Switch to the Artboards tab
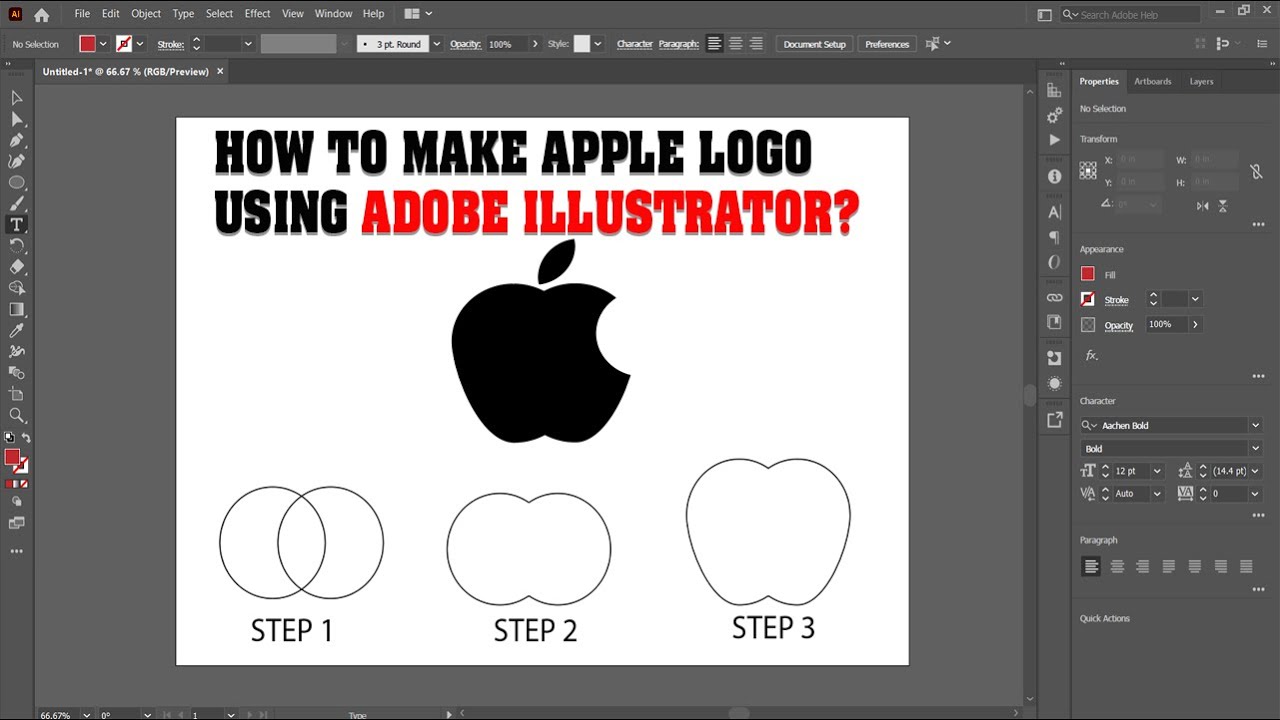The height and width of the screenshot is (720, 1280). [1152, 82]
